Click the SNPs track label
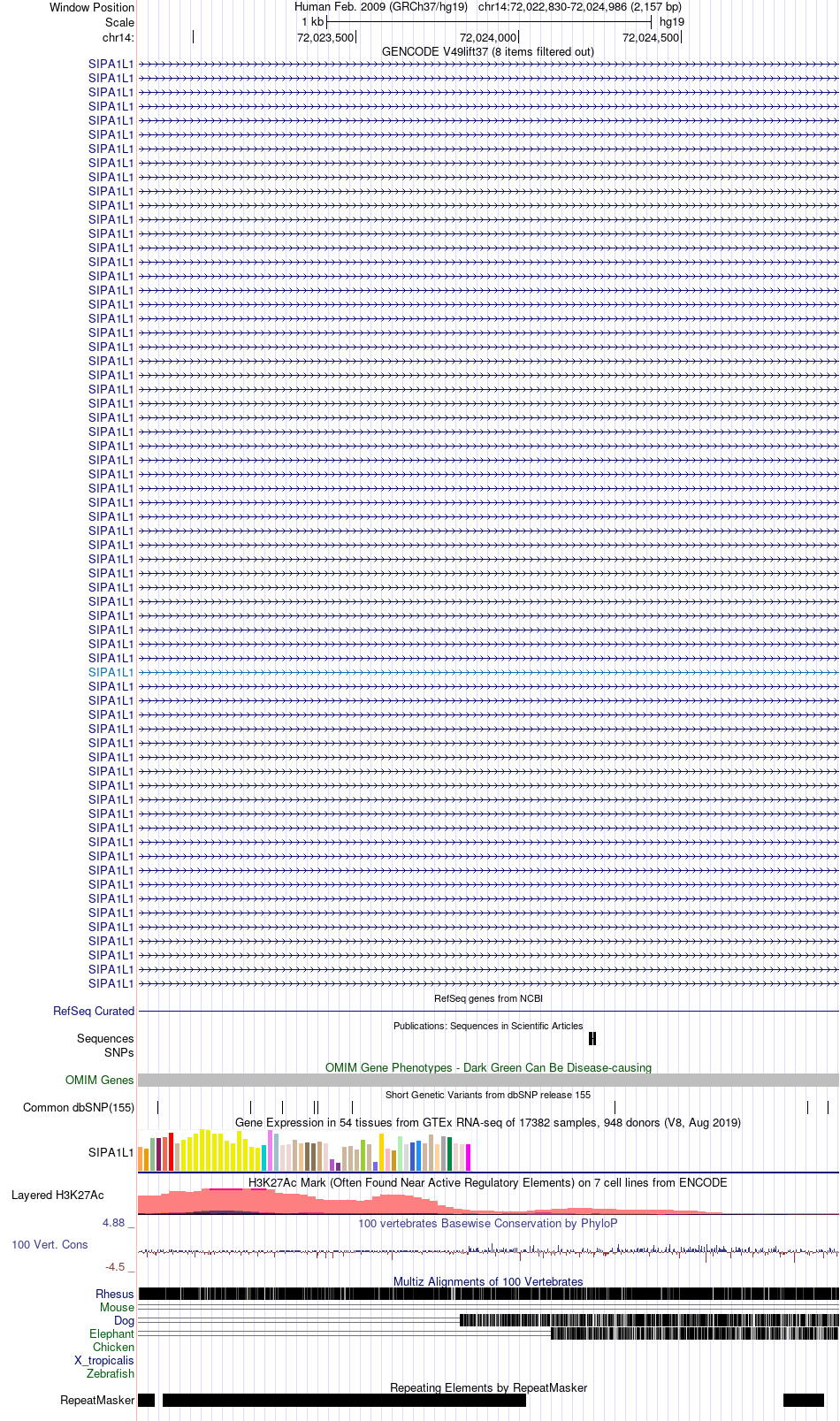This screenshot has height=1421, width=840. click(118, 1052)
